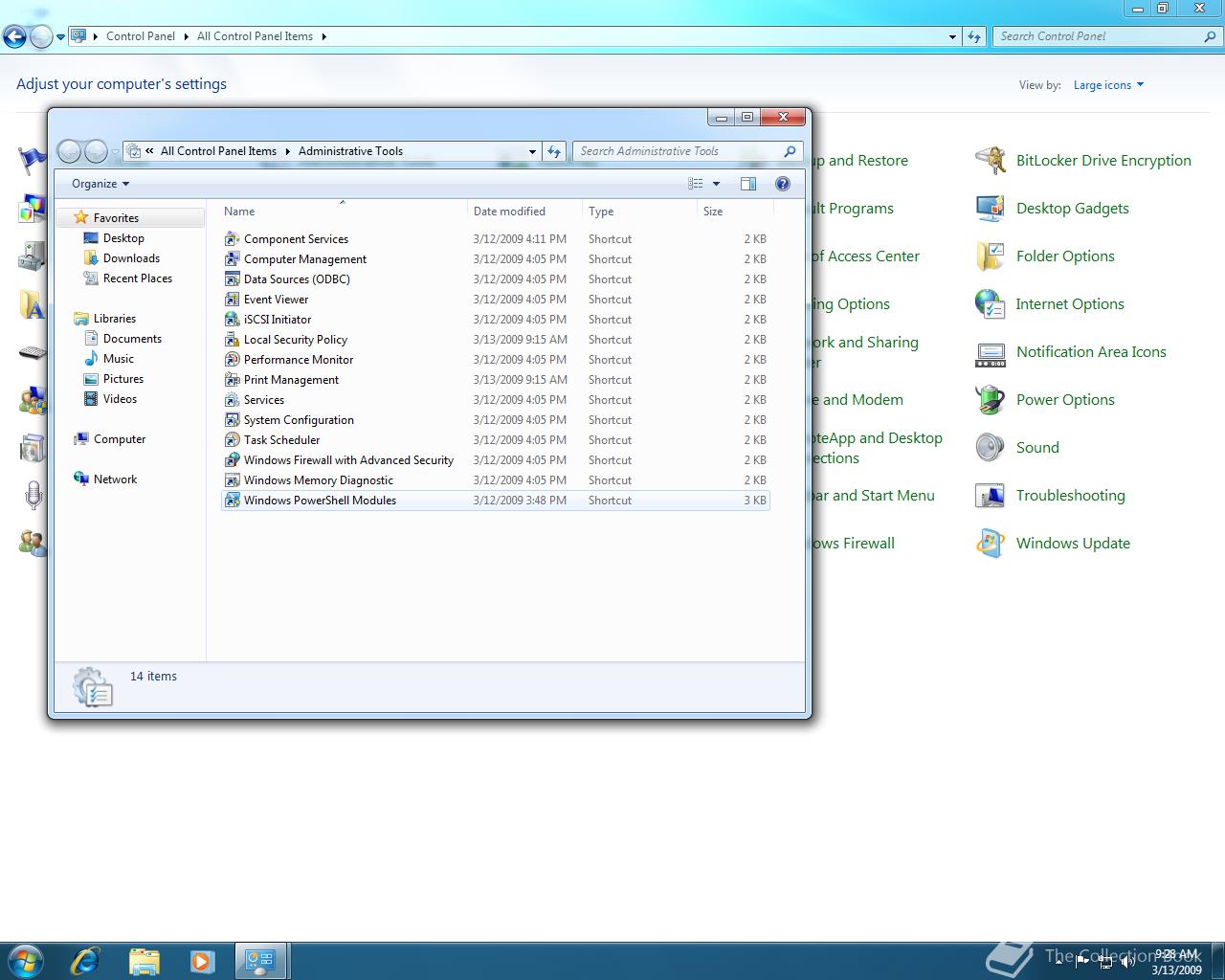1225x980 pixels.
Task: Select Favorites in the navigation pane
Action: click(x=116, y=218)
